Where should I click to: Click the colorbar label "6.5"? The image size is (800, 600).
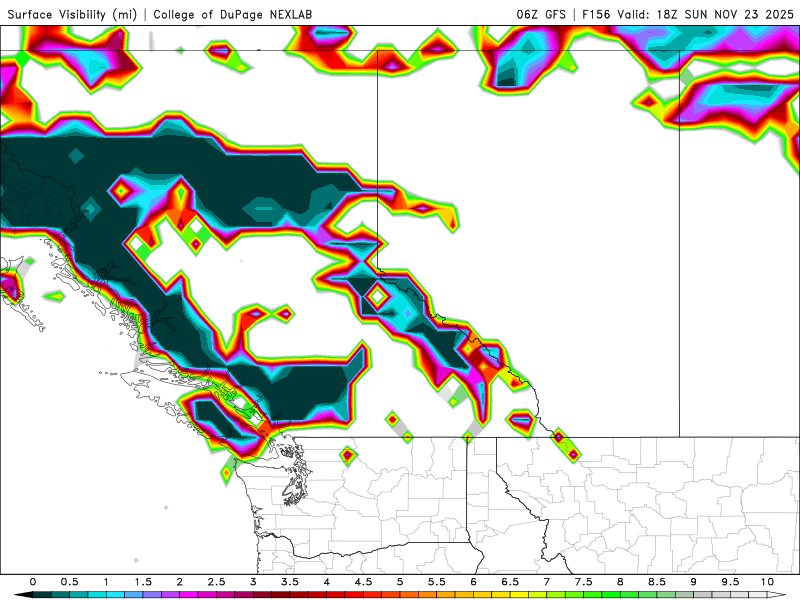[x=510, y=582]
